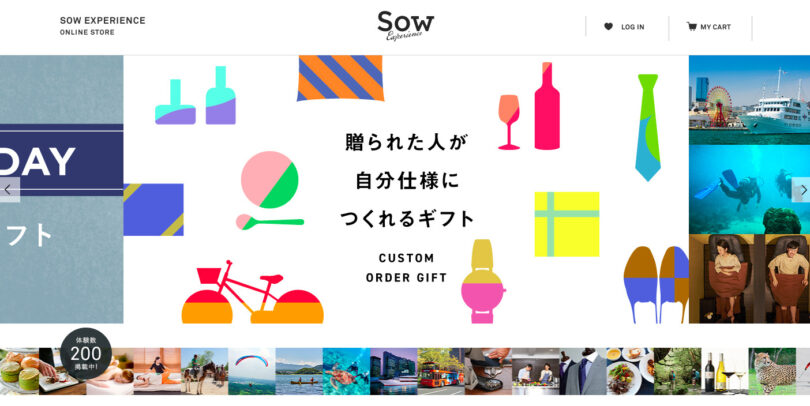The height and width of the screenshot is (406, 810).
Task: Open MY CART link
Action: click(715, 27)
